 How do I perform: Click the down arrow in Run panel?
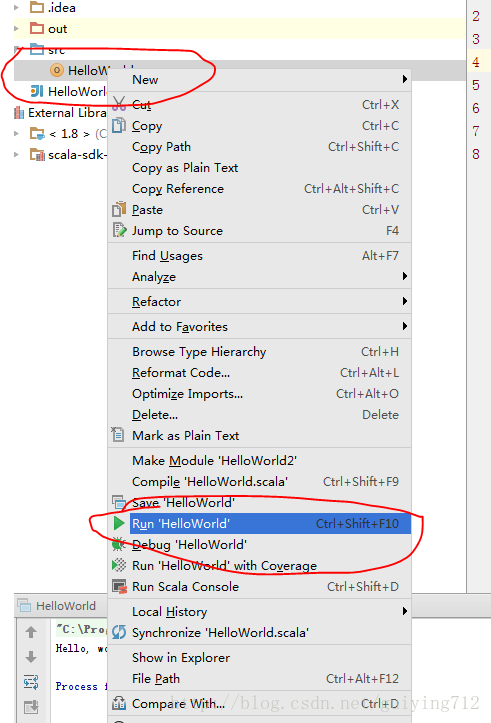[x=31, y=657]
